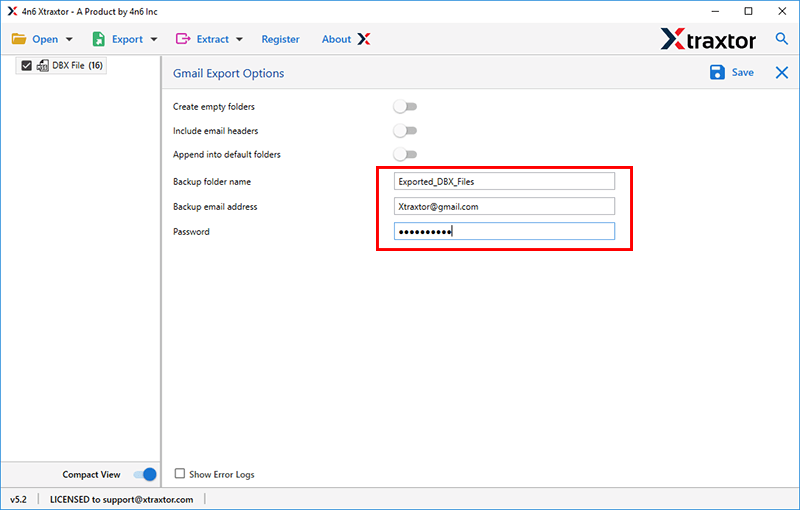Select DBX File (16) tree item
800x510 pixels.
click(61, 65)
